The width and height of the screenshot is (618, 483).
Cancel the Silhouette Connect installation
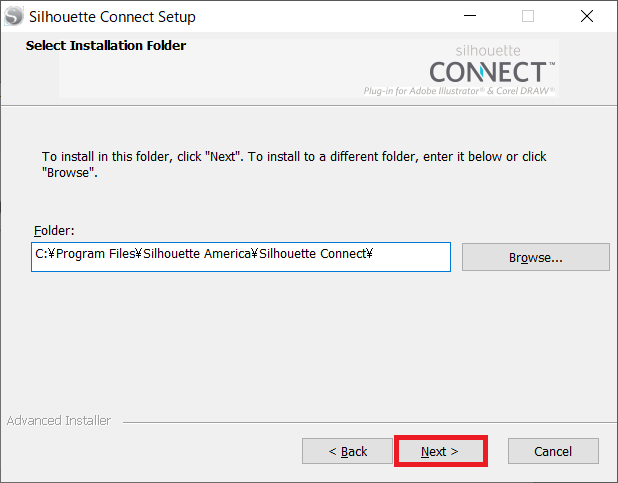[553, 451]
